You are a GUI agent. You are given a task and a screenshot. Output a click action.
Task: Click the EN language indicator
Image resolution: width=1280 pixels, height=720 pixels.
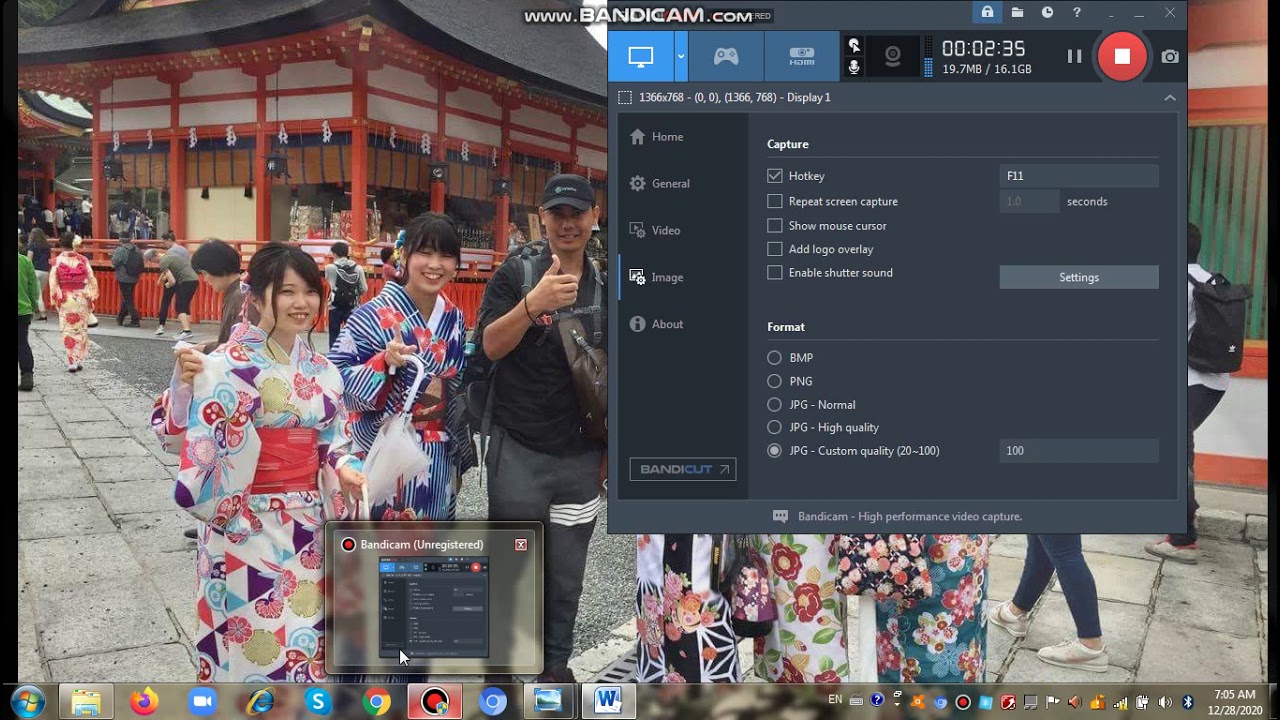(835, 700)
